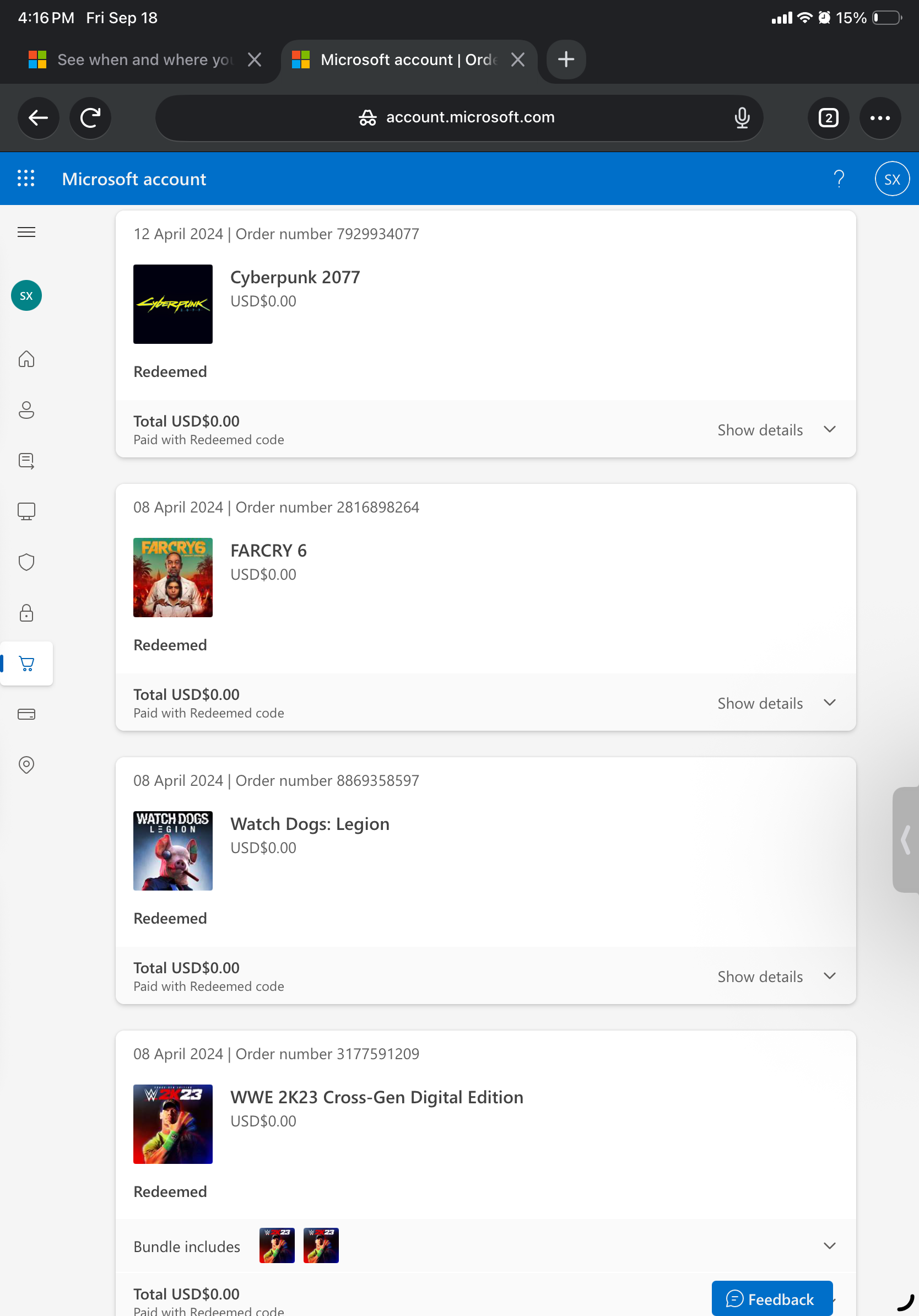This screenshot has height=1316, width=919.
Task: Expand Show details for Watch Dogs: Legion order
Action: (777, 977)
